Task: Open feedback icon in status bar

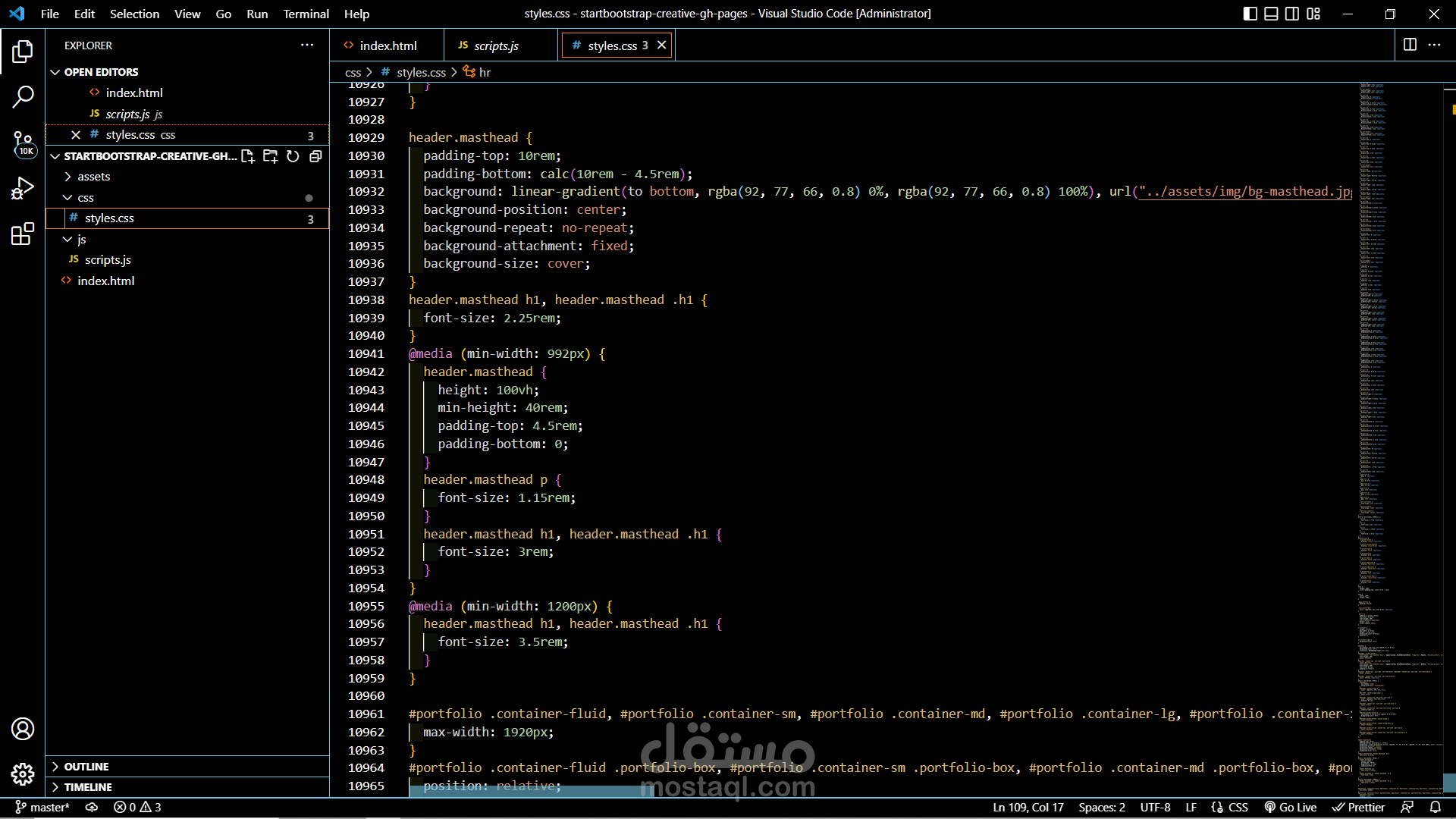Action: [1407, 808]
